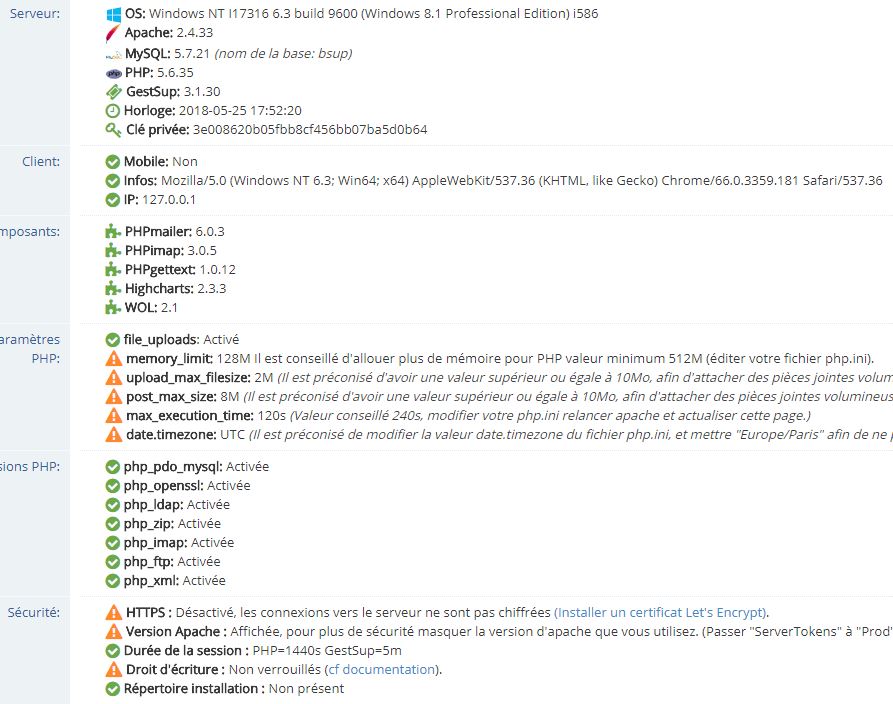Viewport: 893px width, 704px height.
Task: Click the green check beside file_uploads
Action: click(x=114, y=340)
